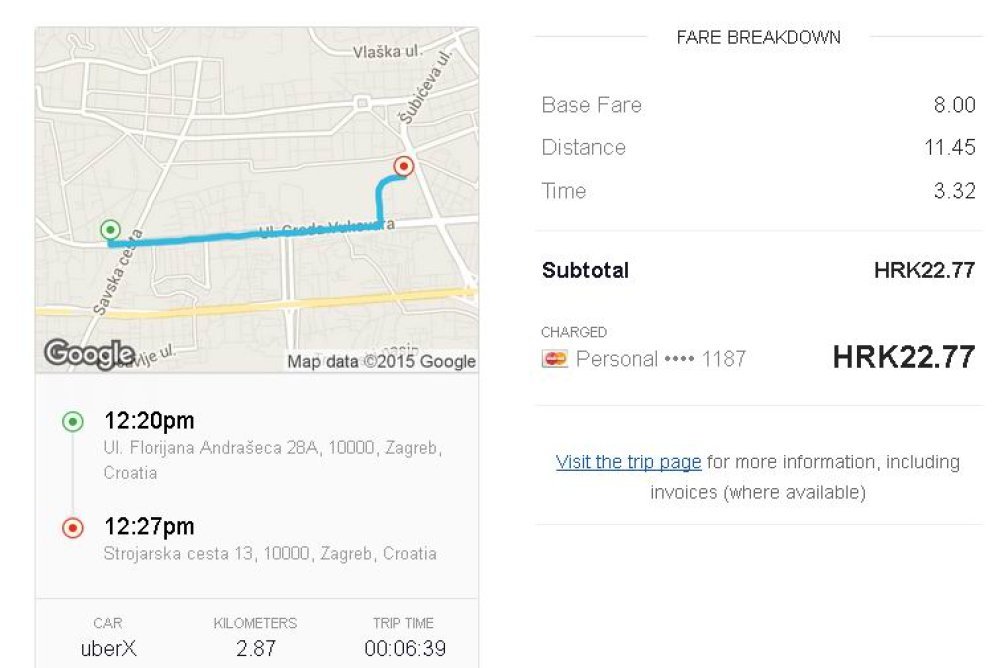1000x668 pixels.
Task: Click the green pickup marker on map
Action: pyautogui.click(x=111, y=230)
